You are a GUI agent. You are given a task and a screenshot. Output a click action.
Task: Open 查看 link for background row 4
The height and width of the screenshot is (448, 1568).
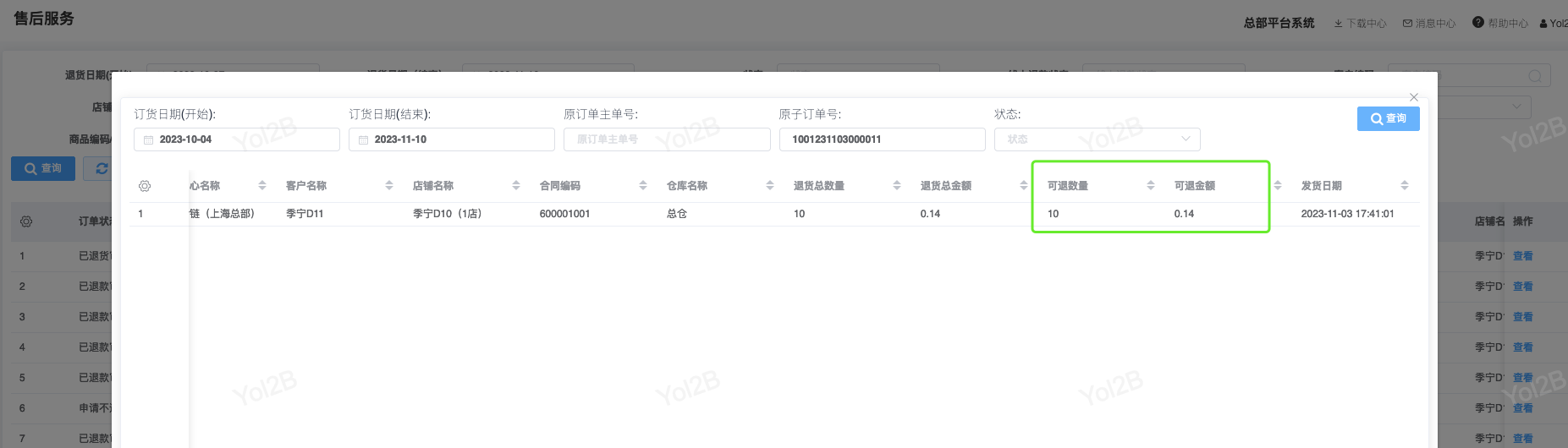1523,347
